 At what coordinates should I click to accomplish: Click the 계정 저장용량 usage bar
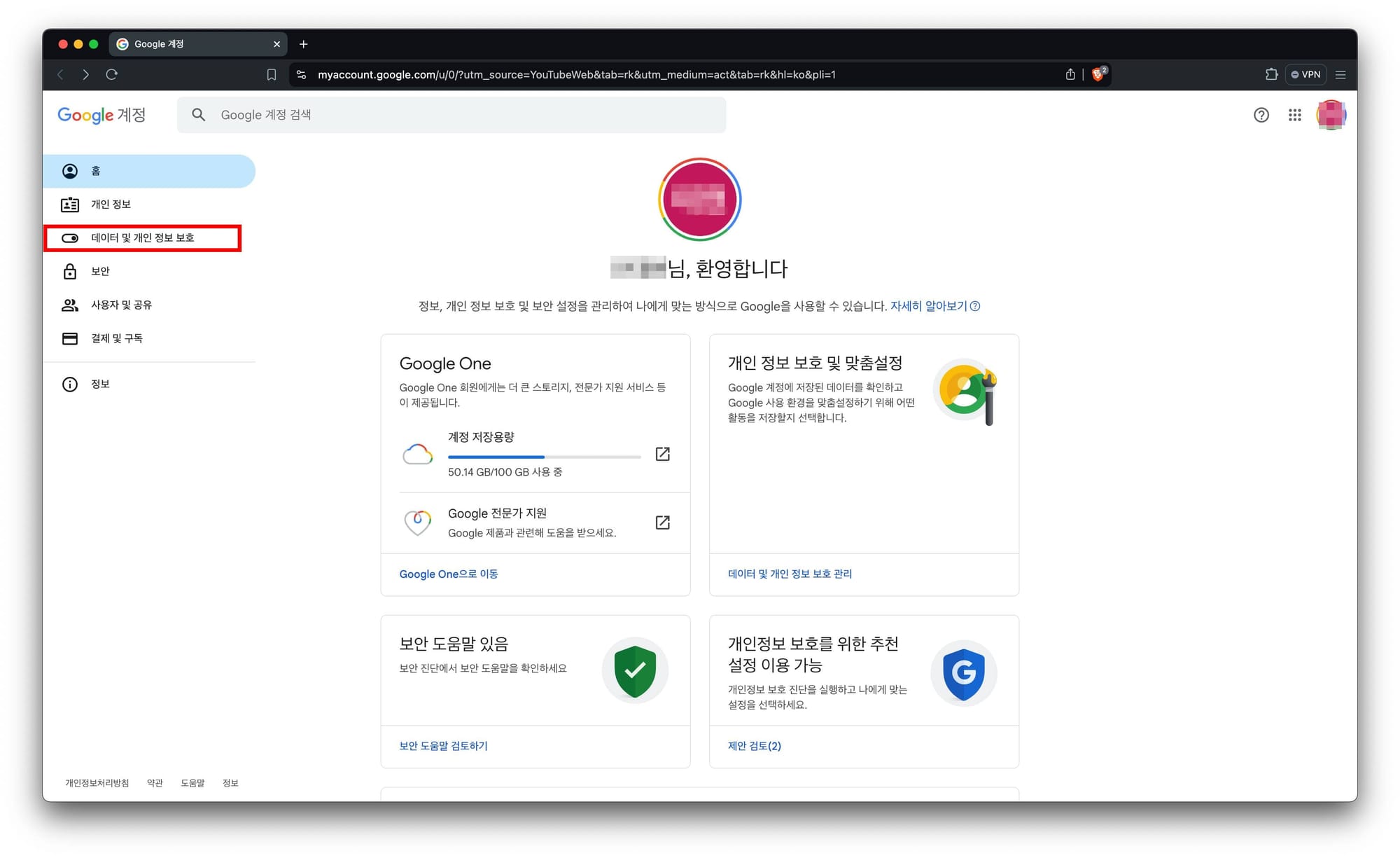click(545, 457)
